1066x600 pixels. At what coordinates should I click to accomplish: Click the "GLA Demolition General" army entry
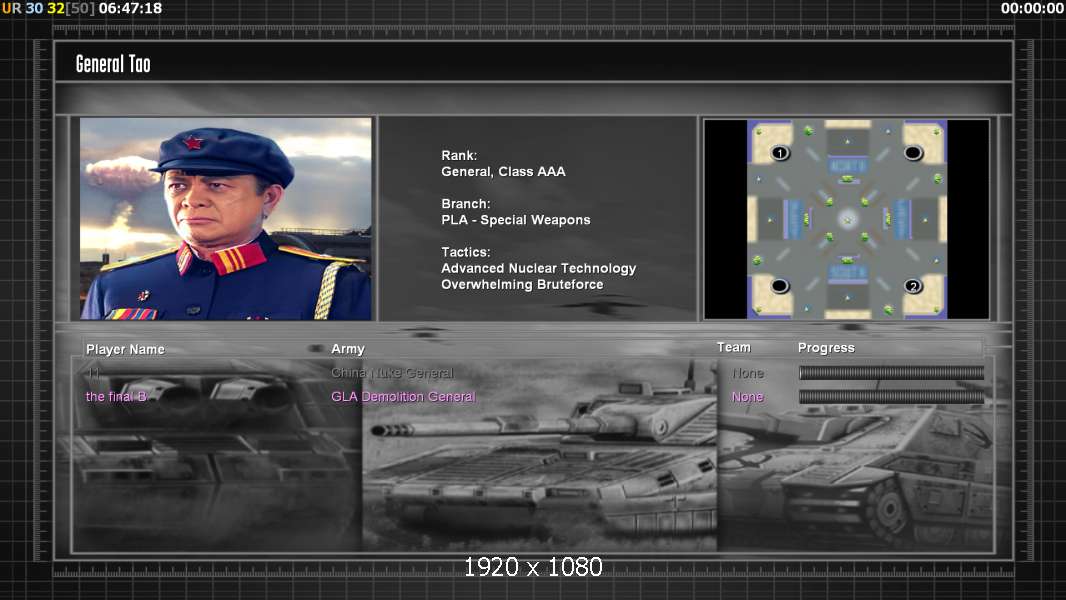[x=403, y=397]
